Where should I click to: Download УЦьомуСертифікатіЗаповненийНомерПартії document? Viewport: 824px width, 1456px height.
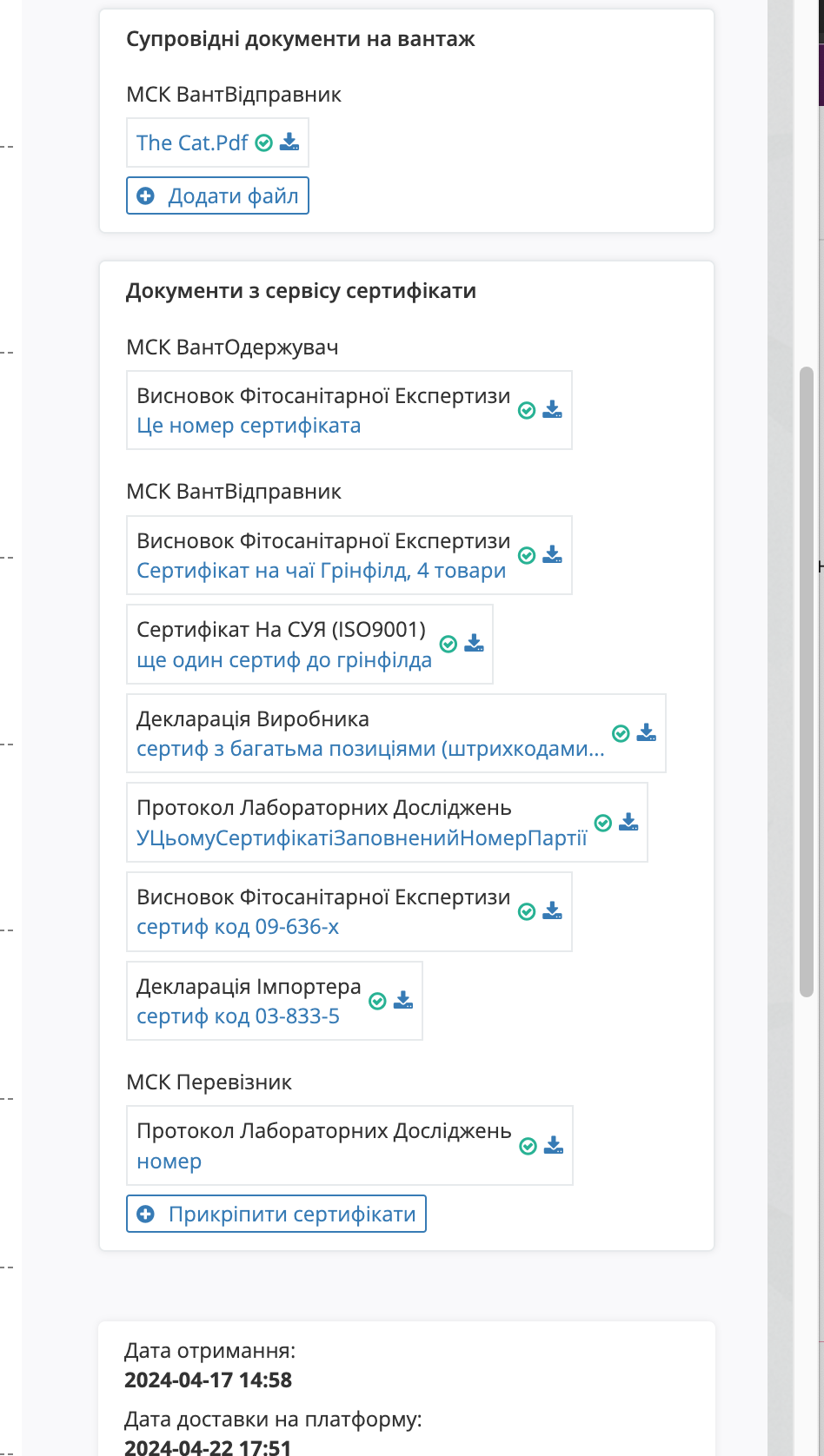tap(628, 822)
